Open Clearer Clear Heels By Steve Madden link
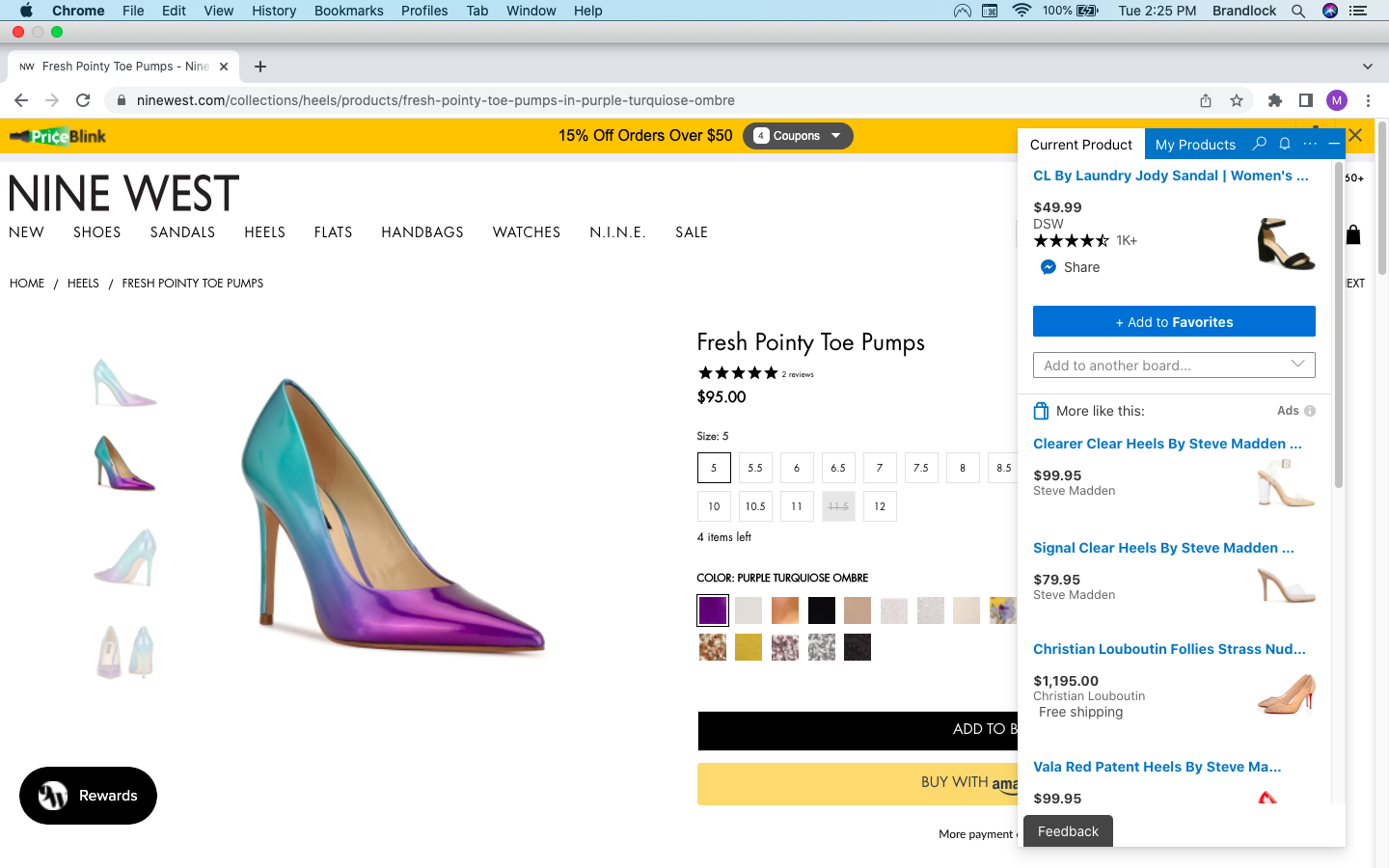 pyautogui.click(x=1167, y=444)
